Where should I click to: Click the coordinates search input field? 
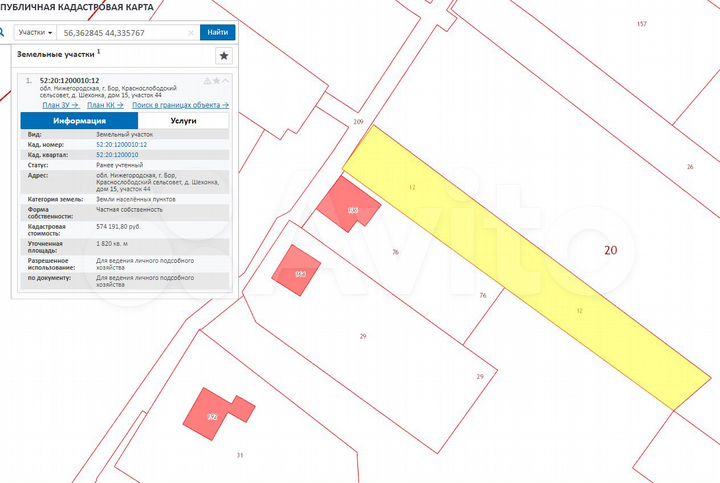[120, 32]
